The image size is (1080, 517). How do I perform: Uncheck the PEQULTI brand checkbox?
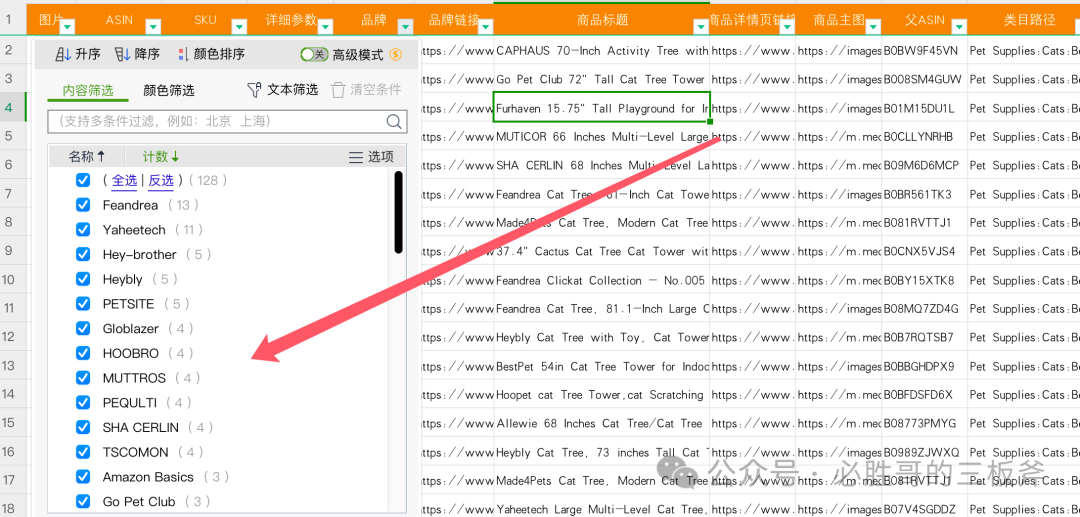[83, 402]
